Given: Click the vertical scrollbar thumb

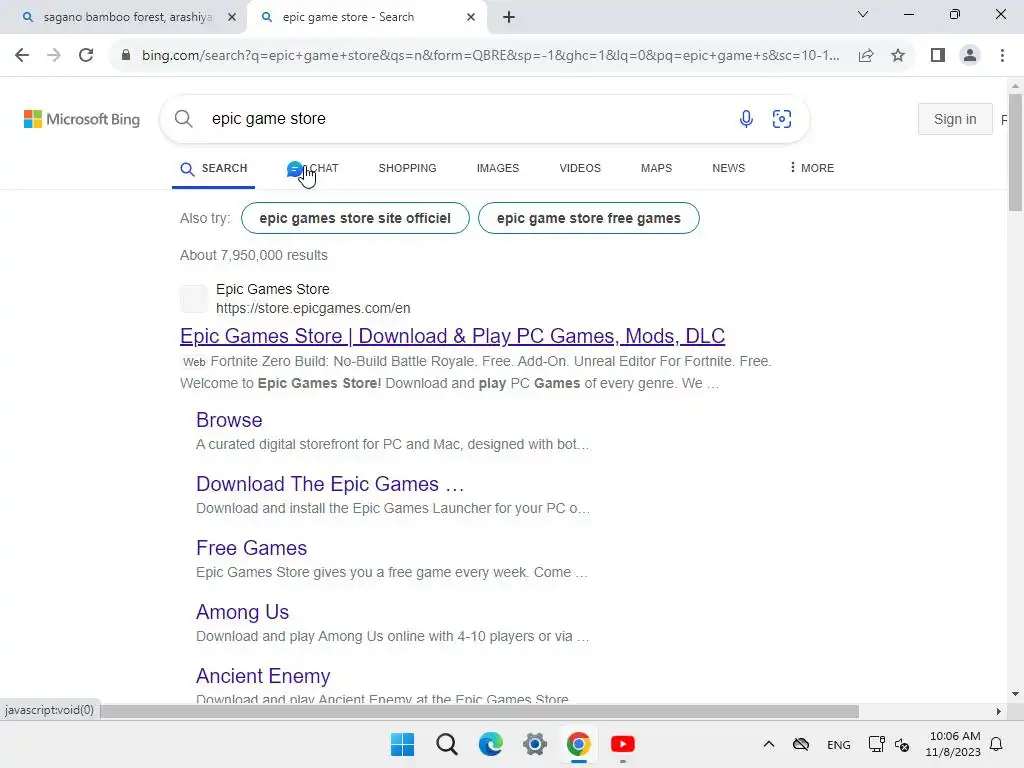Looking at the screenshot, I should point(1015,152).
